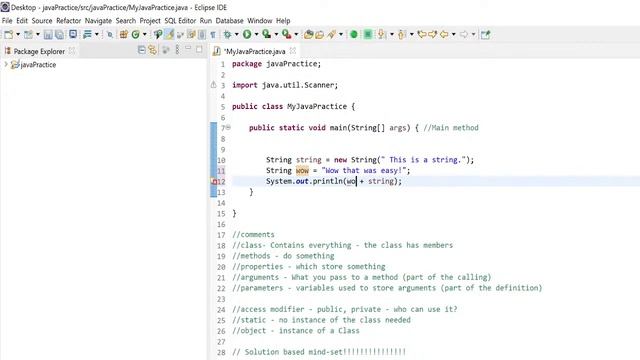
Task: Maximize the Package Explorer panel
Action: 199,49
